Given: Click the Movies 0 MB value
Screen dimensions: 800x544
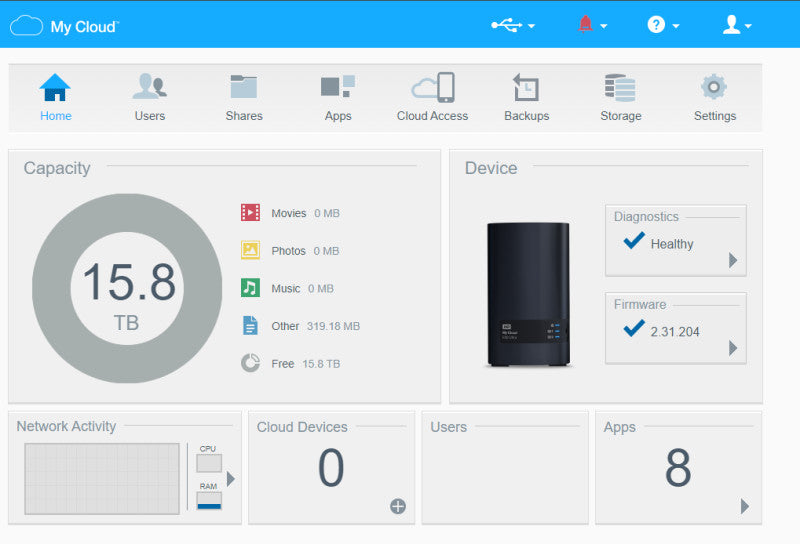Looking at the screenshot, I should [x=327, y=213].
